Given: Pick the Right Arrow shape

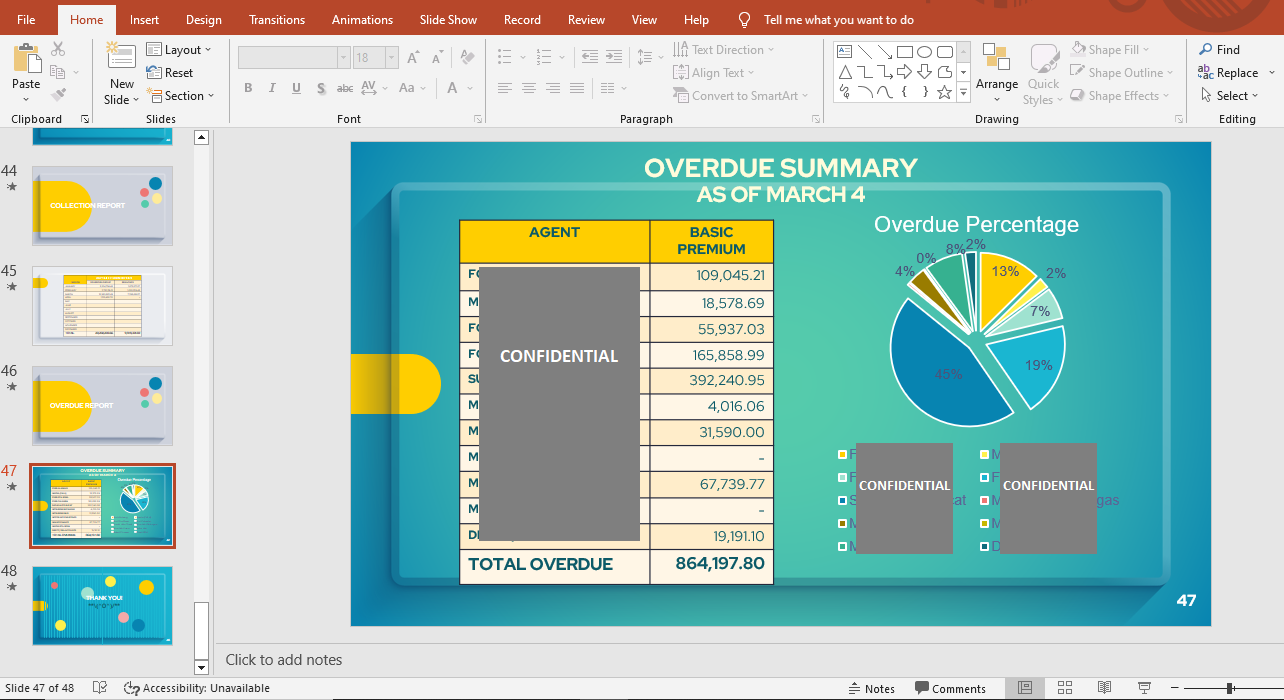Looking at the screenshot, I should pyautogui.click(x=904, y=72).
